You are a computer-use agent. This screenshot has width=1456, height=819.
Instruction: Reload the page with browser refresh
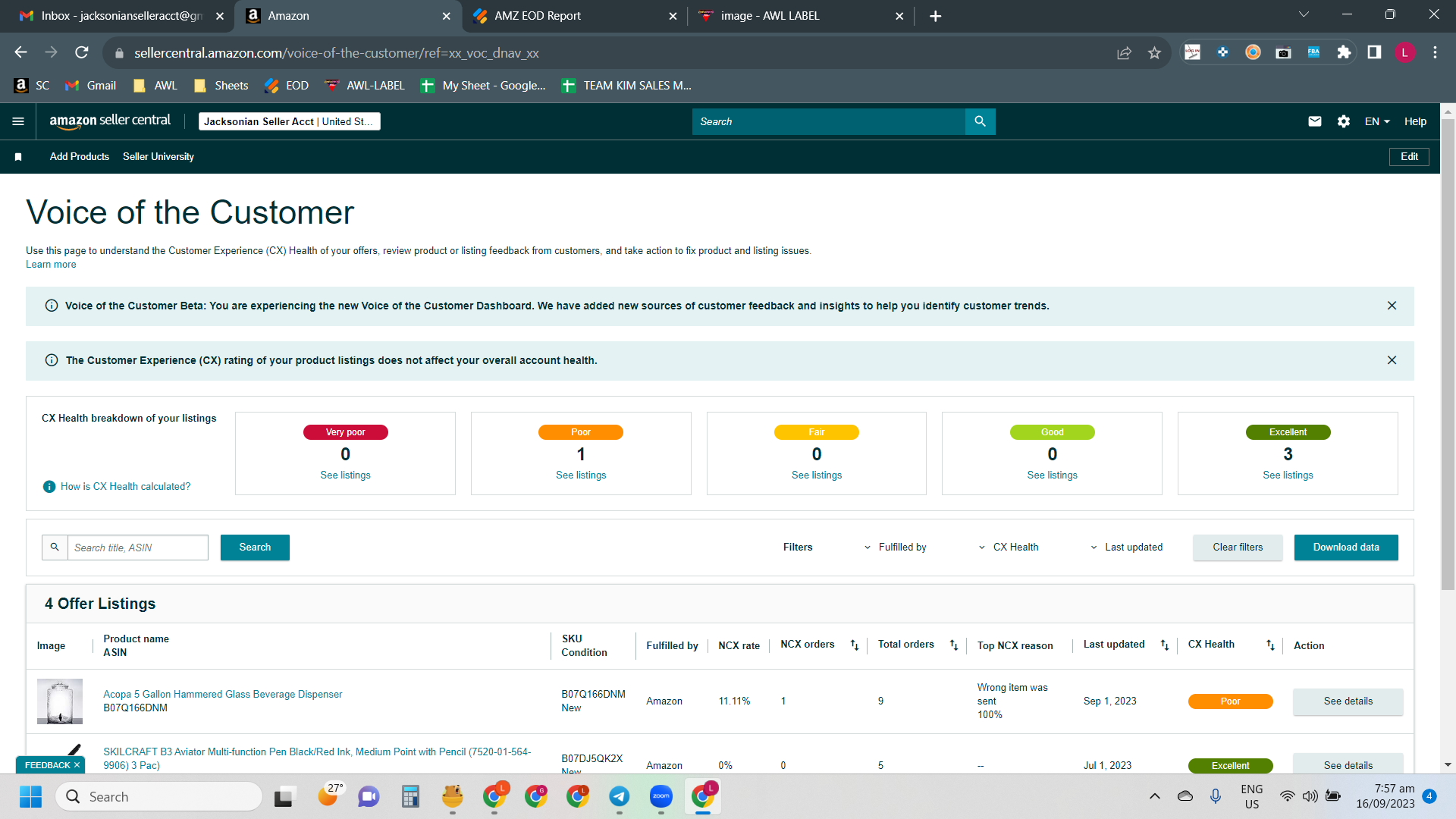point(82,52)
